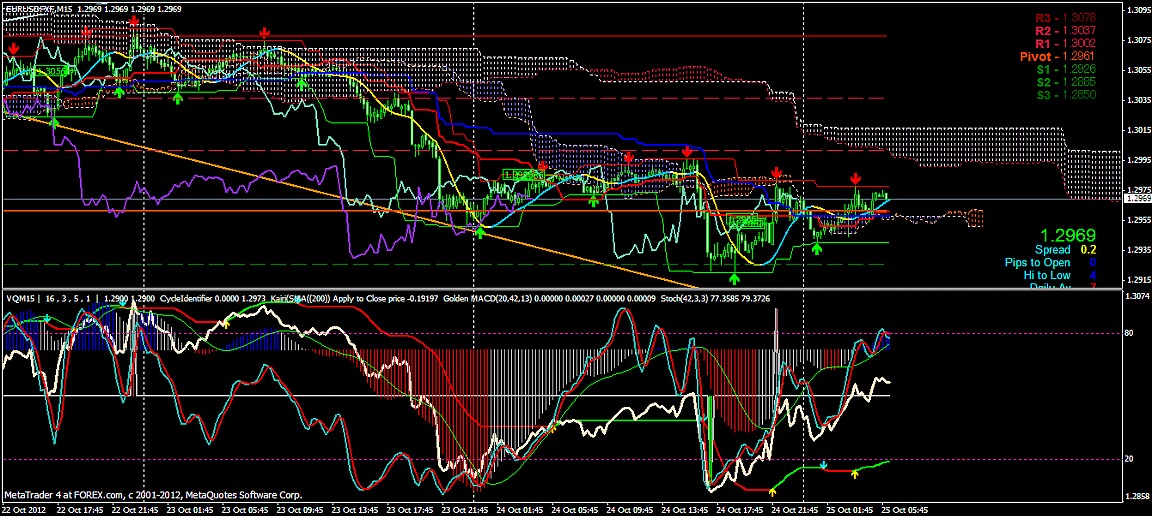Click the Spread value label
Viewport: 1152px width, 516px height.
[x=1052, y=249]
